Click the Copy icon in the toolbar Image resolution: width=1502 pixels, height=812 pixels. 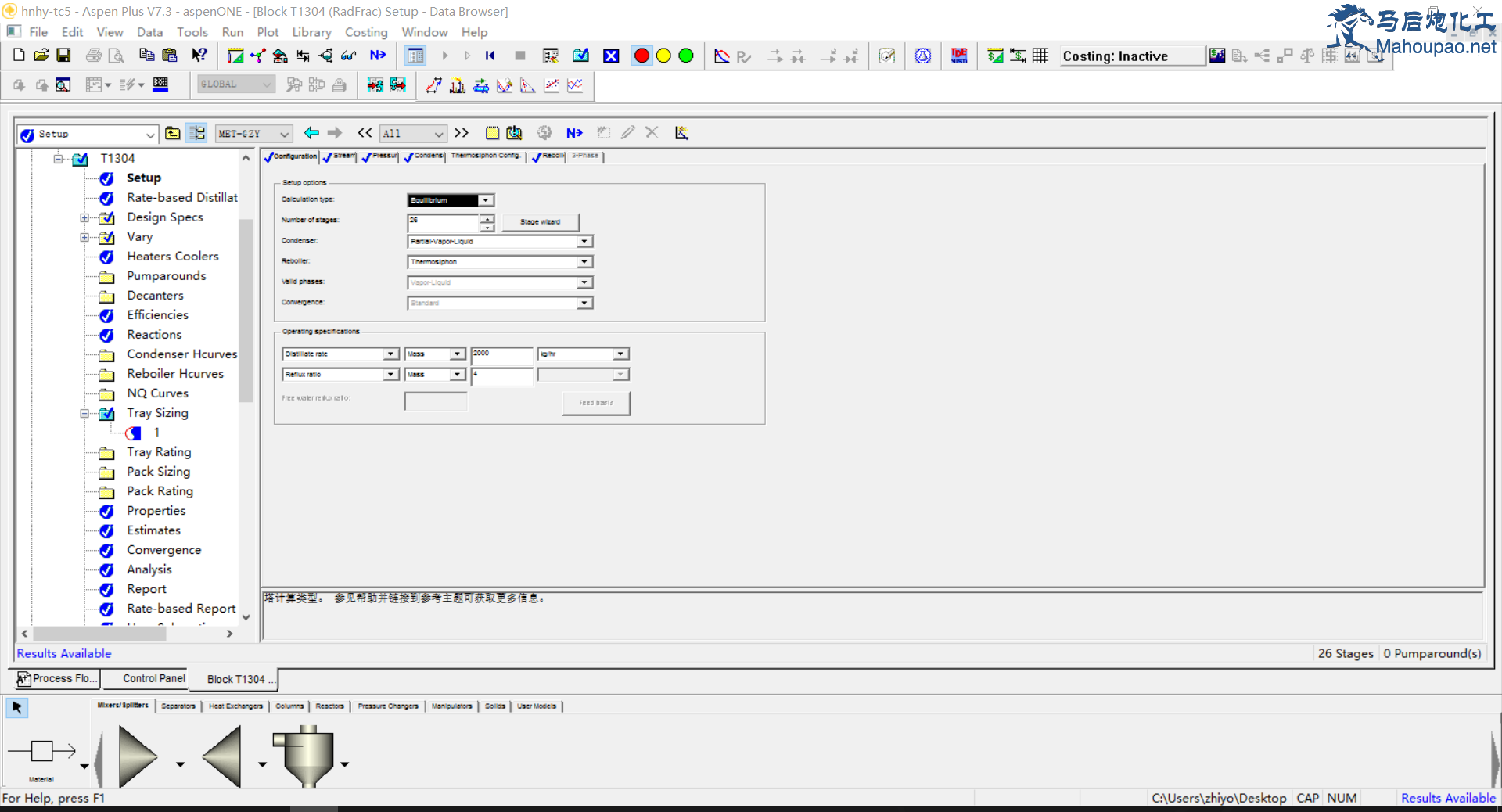146,55
